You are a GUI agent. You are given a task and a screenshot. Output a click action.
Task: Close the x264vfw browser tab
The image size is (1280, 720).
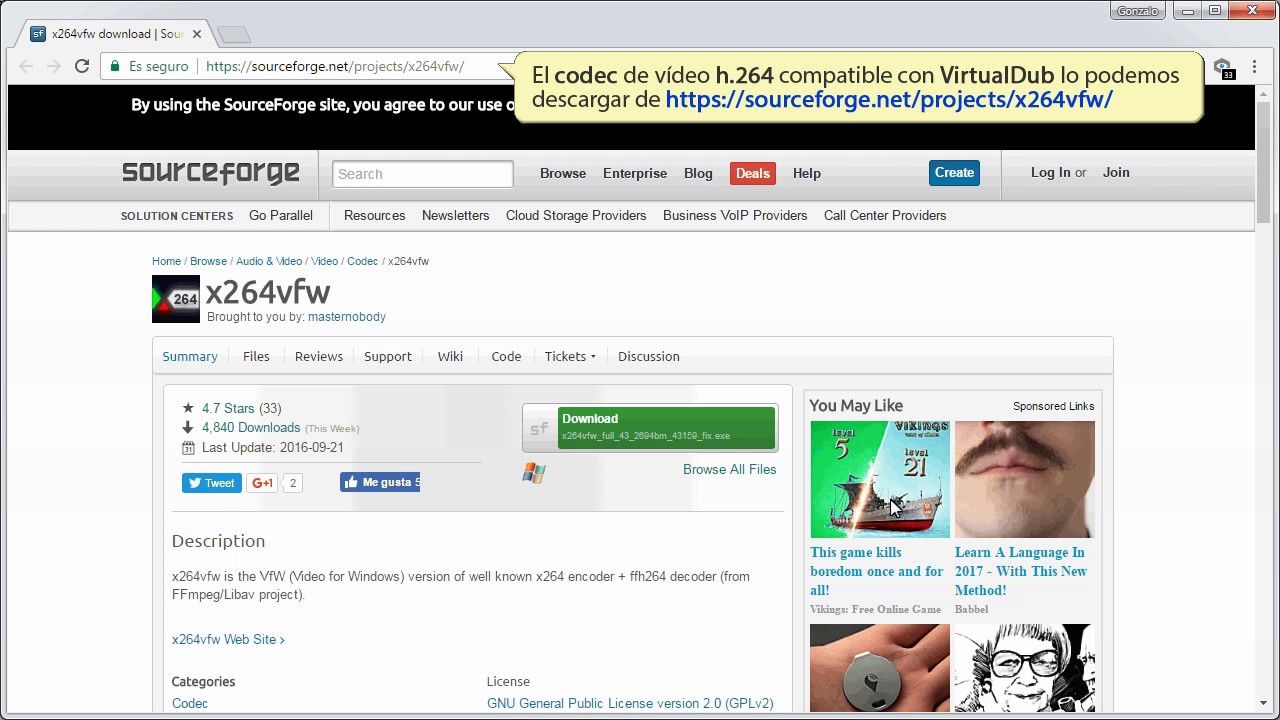tap(197, 34)
